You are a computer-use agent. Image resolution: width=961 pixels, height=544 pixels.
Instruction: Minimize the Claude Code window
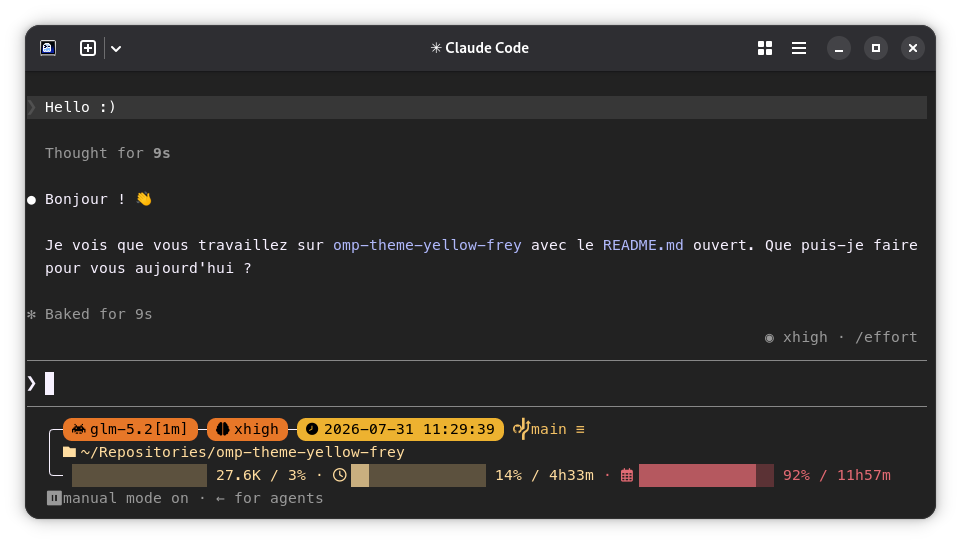[838, 48]
